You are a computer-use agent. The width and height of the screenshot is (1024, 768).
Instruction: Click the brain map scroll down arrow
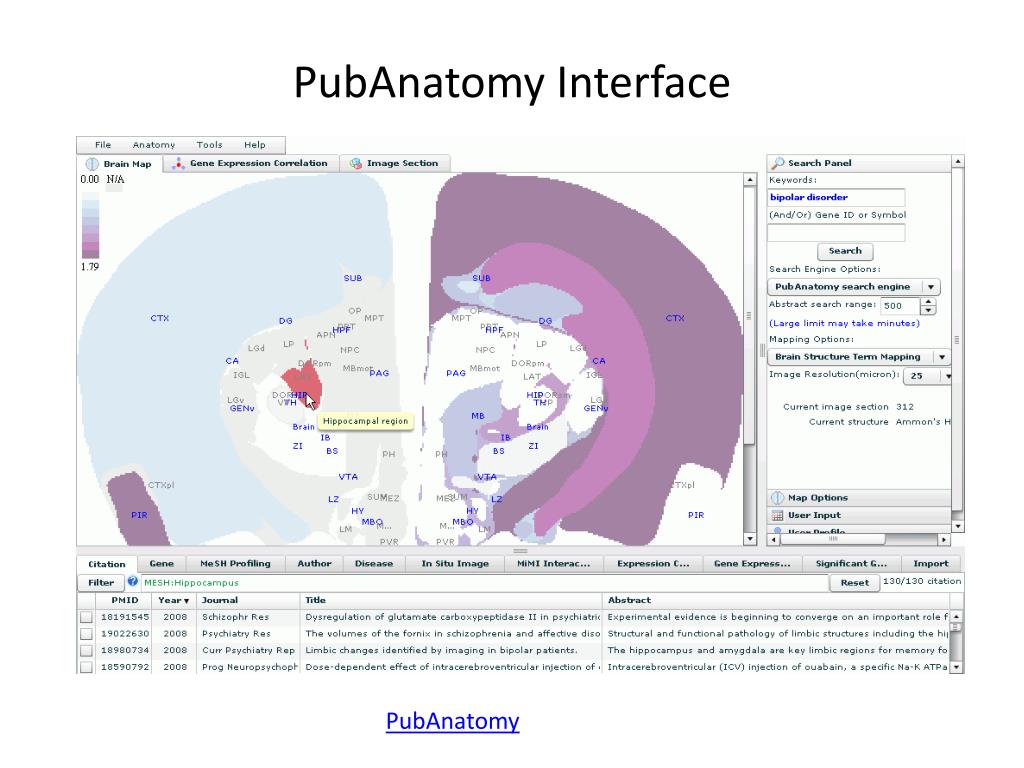click(750, 539)
